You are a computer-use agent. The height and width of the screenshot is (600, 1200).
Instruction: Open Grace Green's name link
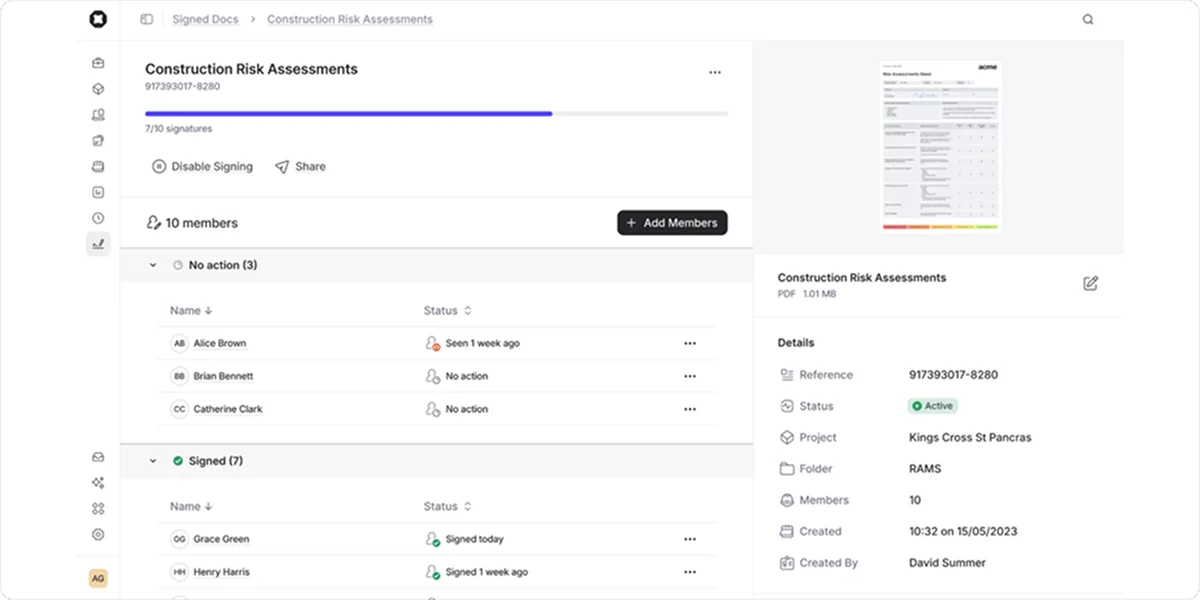tap(221, 539)
